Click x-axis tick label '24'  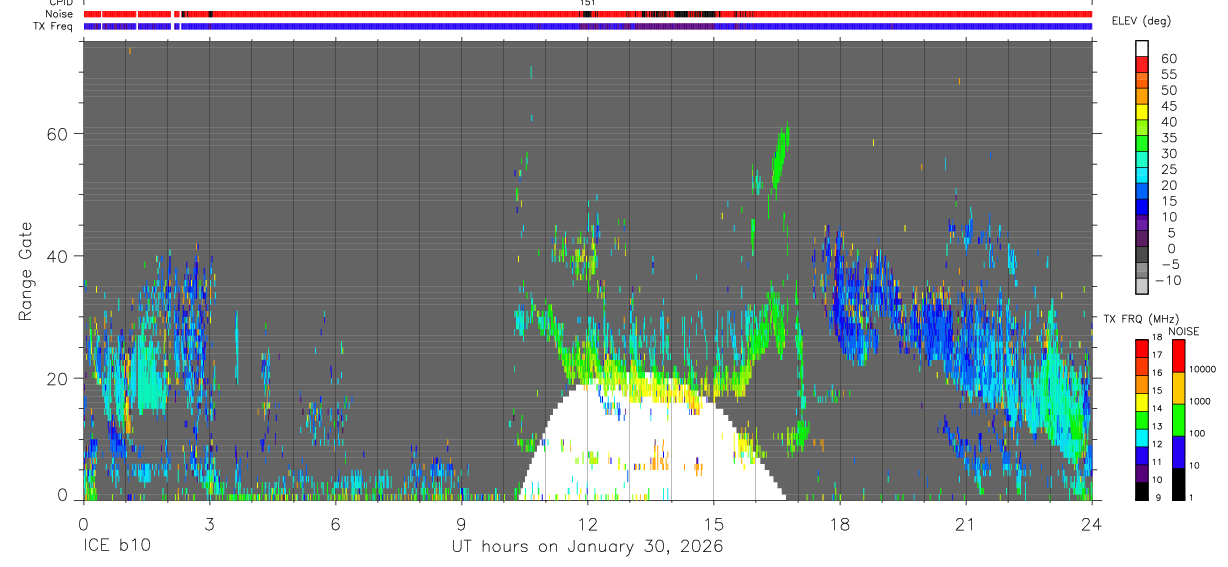(x=1091, y=523)
